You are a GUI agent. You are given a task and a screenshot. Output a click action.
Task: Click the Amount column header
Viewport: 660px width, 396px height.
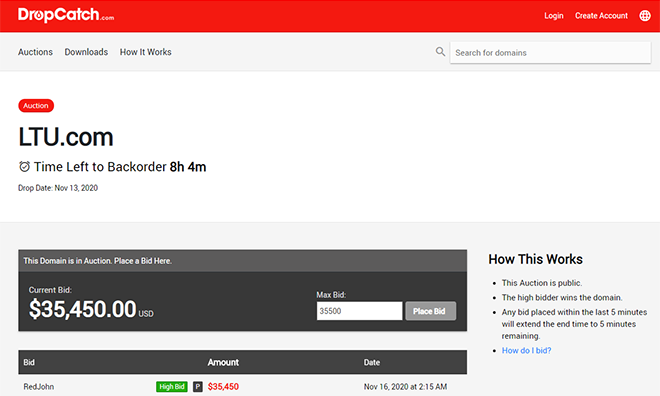point(223,362)
